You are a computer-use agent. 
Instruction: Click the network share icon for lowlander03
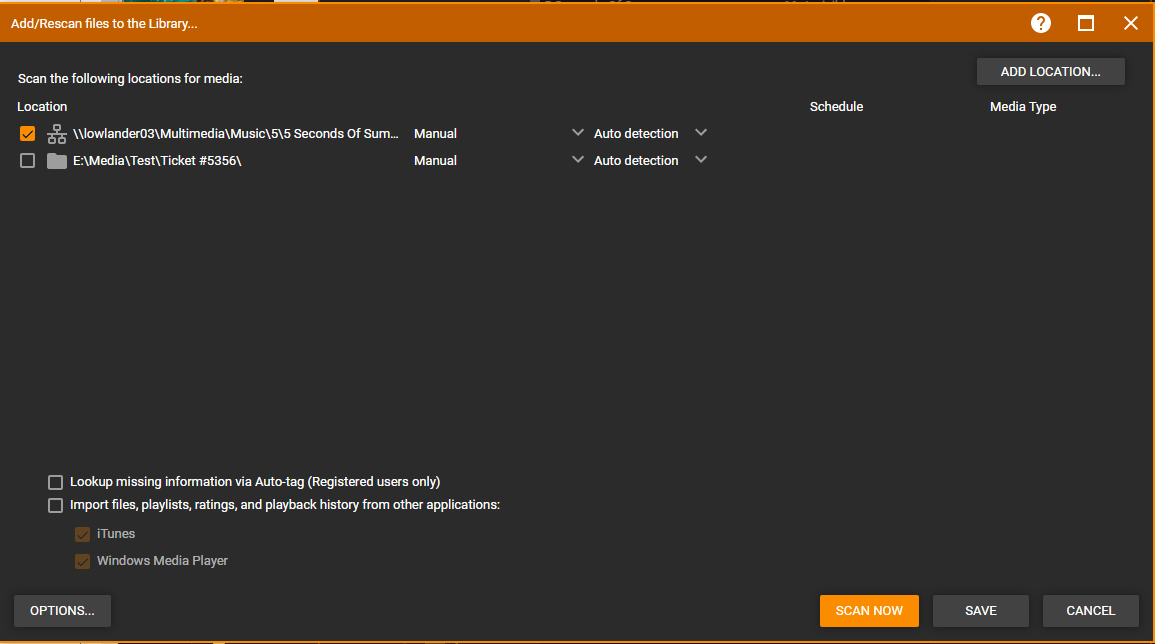point(57,134)
